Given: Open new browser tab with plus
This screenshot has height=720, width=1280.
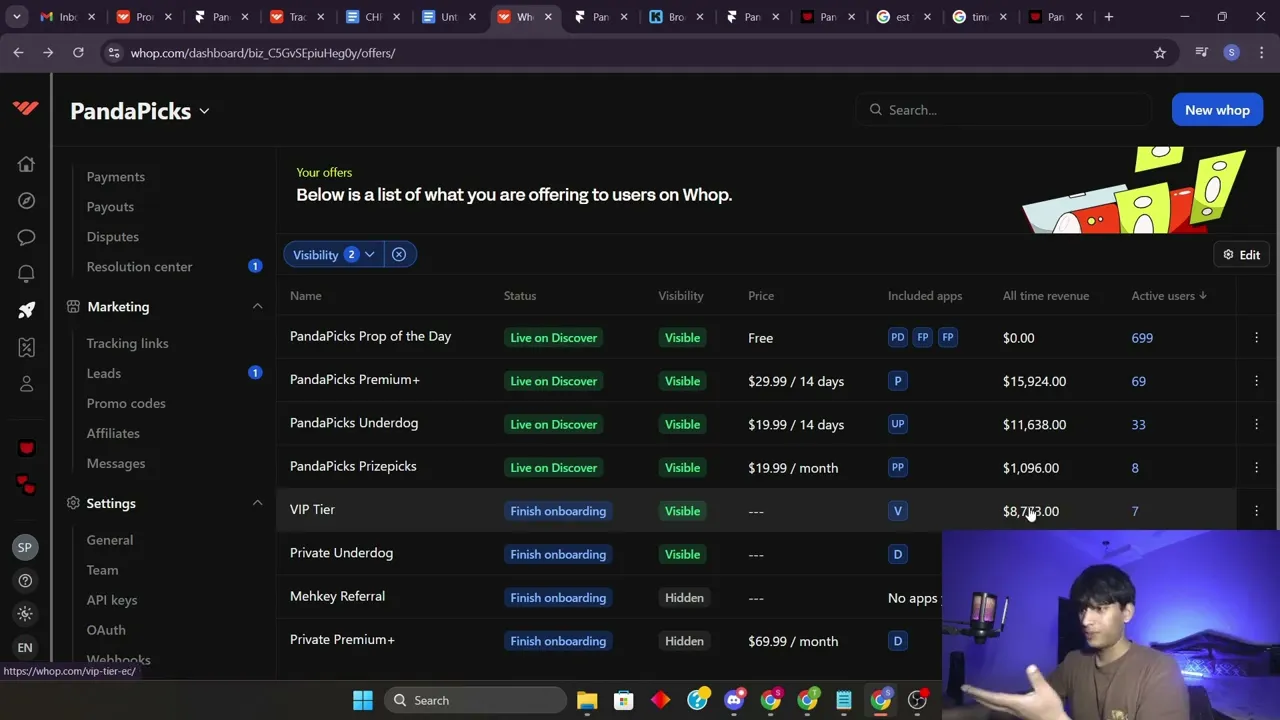Looking at the screenshot, I should click(1108, 17).
